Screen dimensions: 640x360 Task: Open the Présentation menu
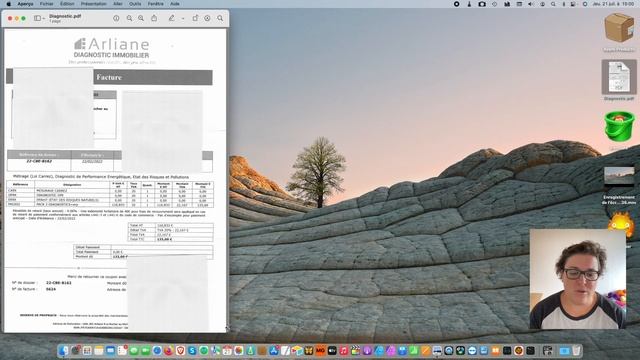tap(93, 4)
